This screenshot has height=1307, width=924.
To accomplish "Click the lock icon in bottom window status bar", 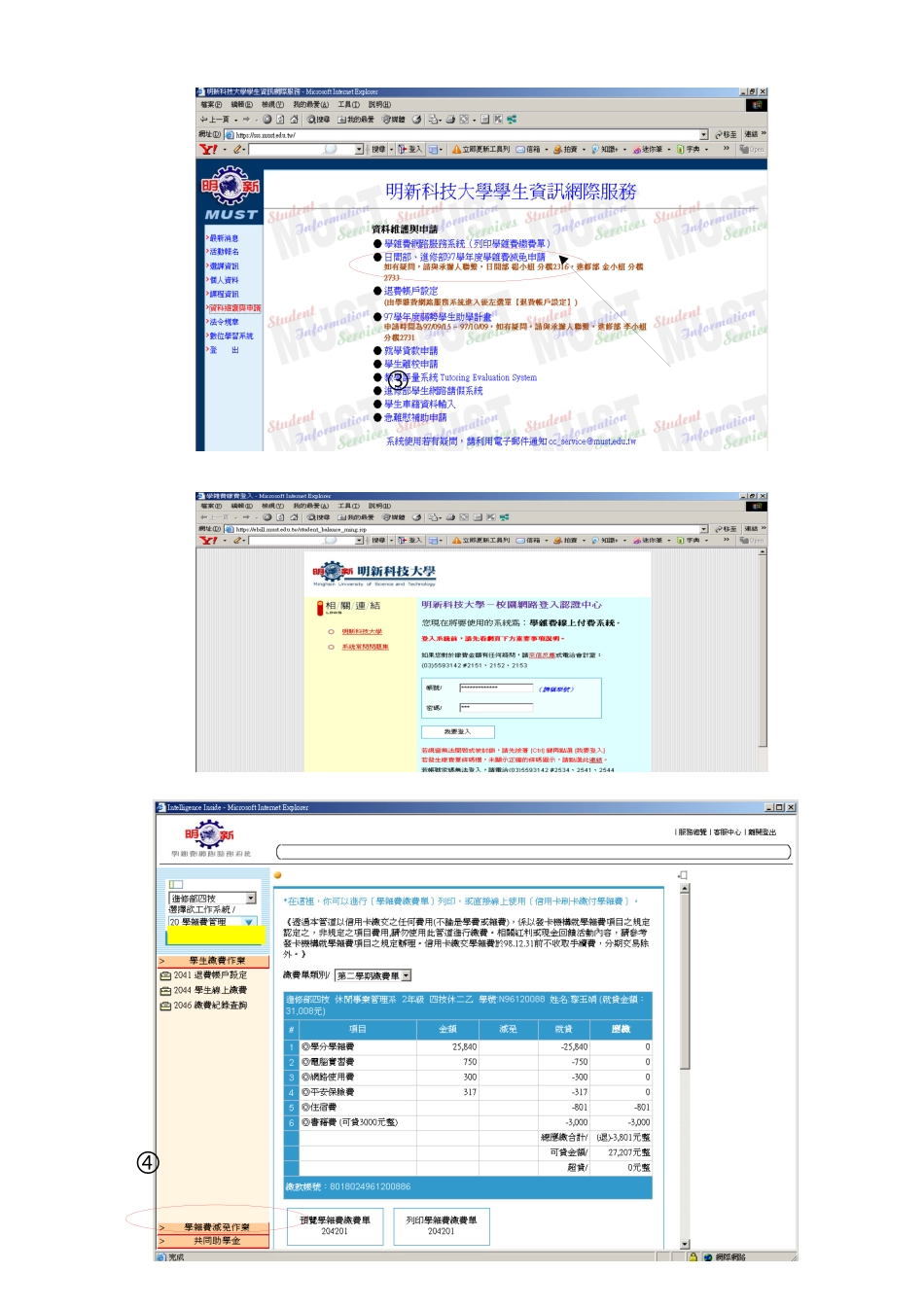I will [x=693, y=1256].
